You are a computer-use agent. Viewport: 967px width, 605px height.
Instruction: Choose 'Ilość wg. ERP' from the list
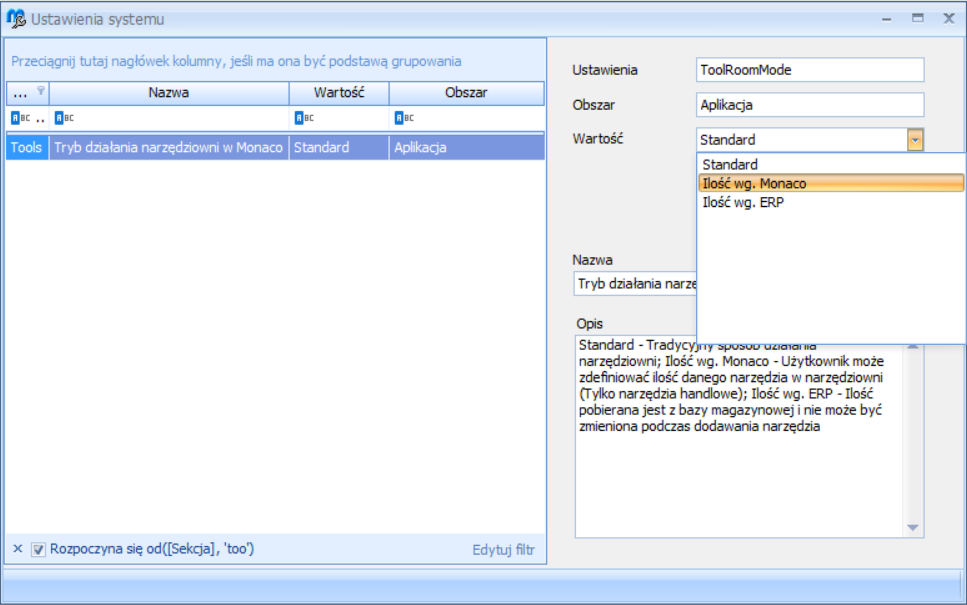click(743, 202)
